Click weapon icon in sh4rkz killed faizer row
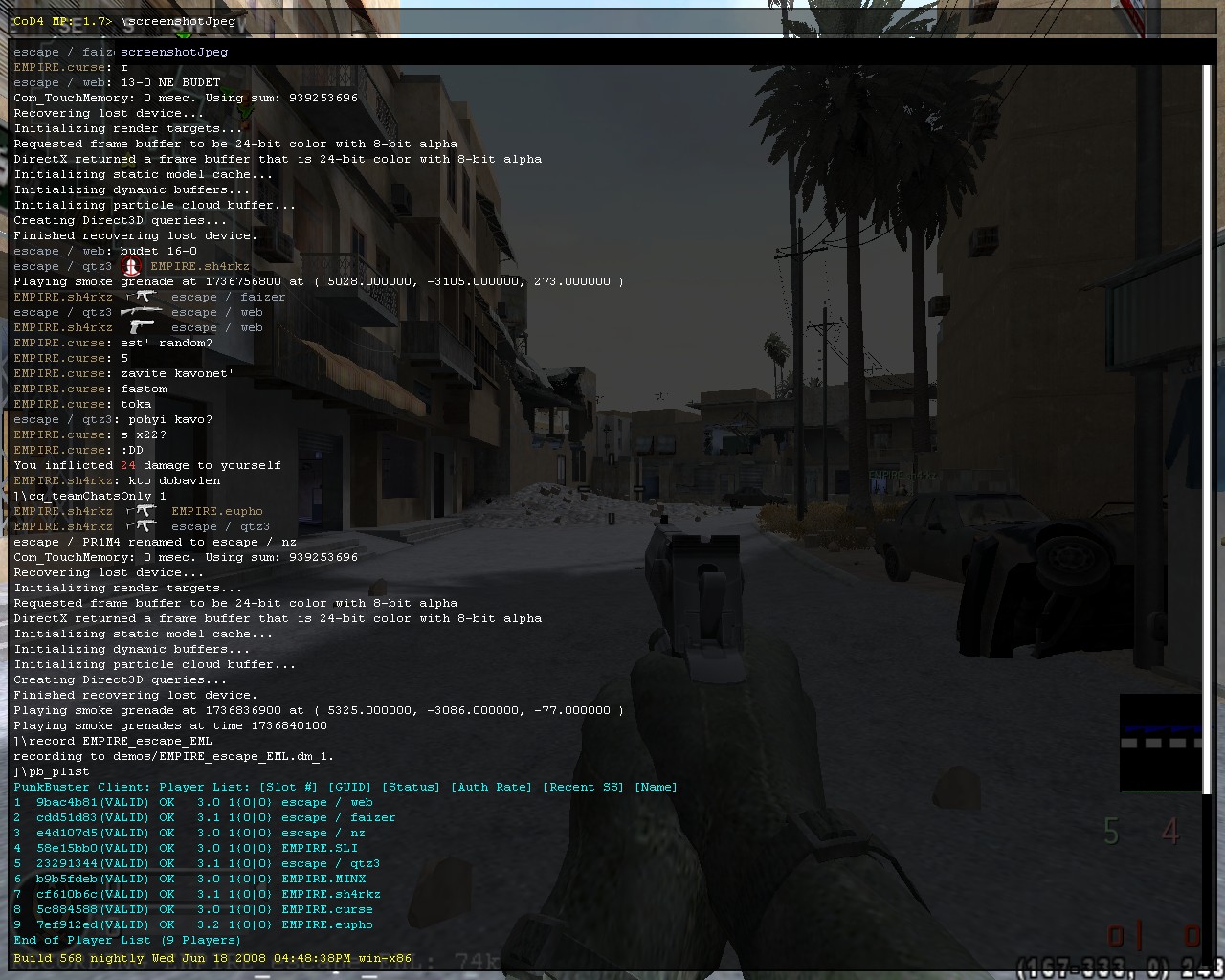1225x980 pixels. click(x=143, y=297)
